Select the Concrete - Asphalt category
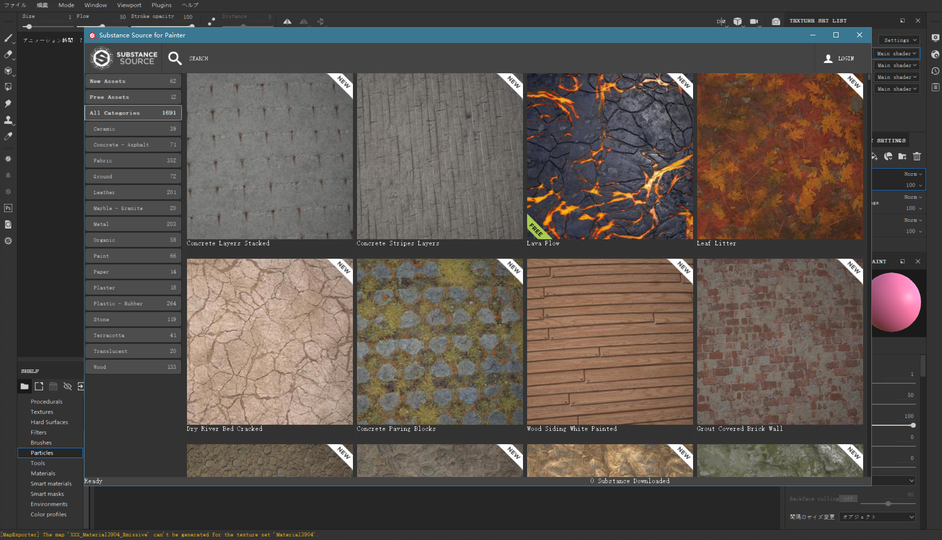Screen dimensions: 942x540 pos(133,145)
